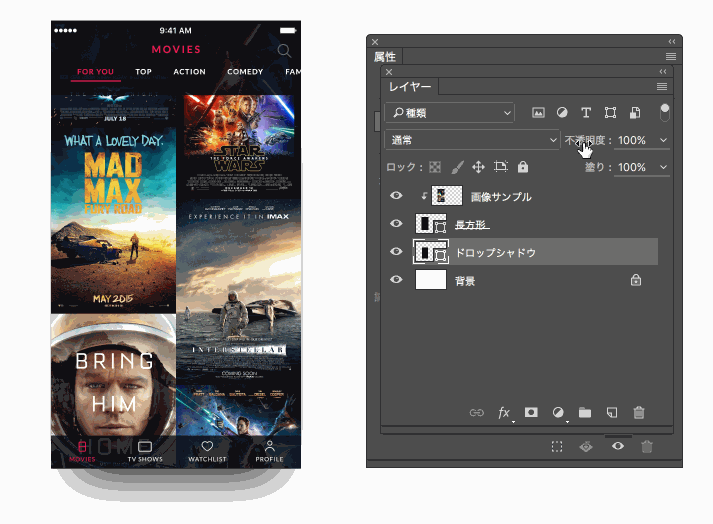Filter layers by smart objects
The height and width of the screenshot is (524, 713).
[635, 113]
